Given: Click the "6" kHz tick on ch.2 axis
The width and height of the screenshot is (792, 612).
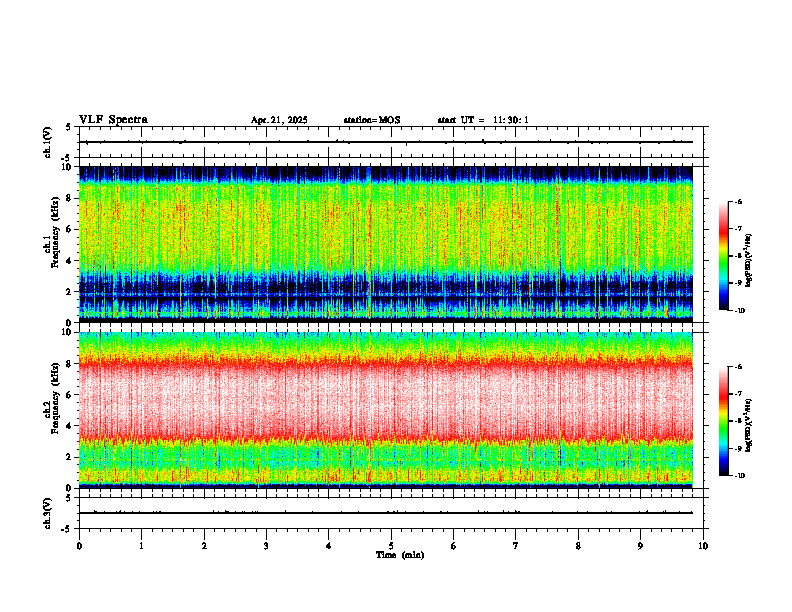Looking at the screenshot, I should click(70, 395).
